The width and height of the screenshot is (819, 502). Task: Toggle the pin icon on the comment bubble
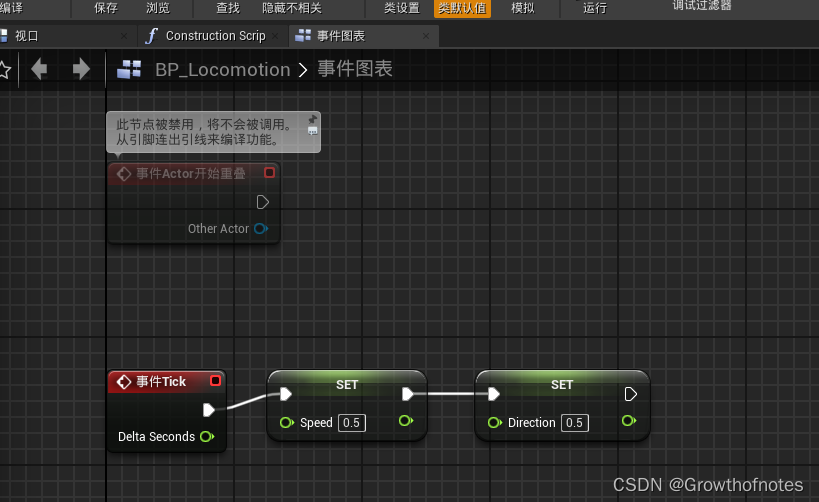click(x=313, y=119)
